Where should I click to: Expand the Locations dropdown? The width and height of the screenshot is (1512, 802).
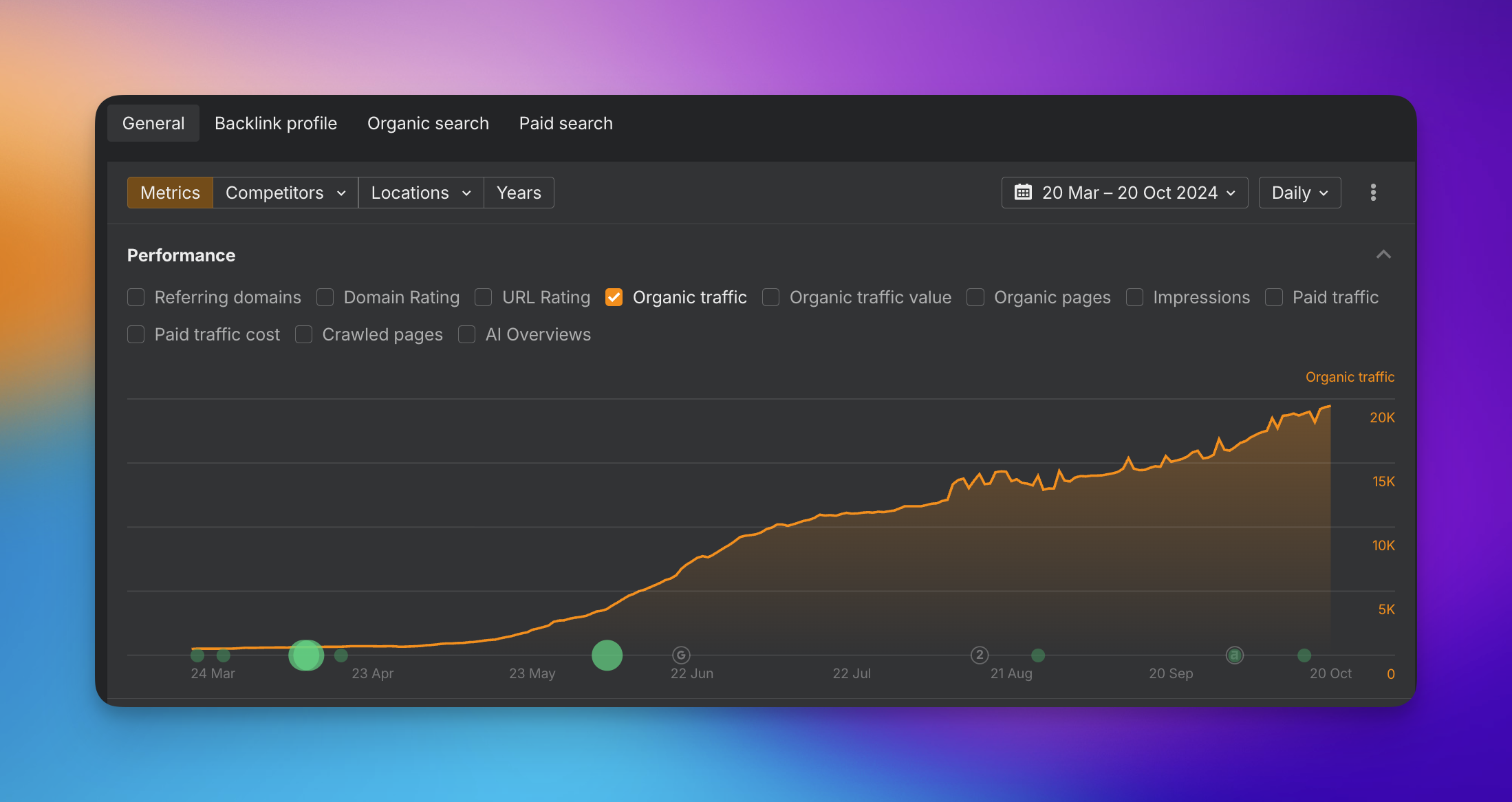click(421, 193)
